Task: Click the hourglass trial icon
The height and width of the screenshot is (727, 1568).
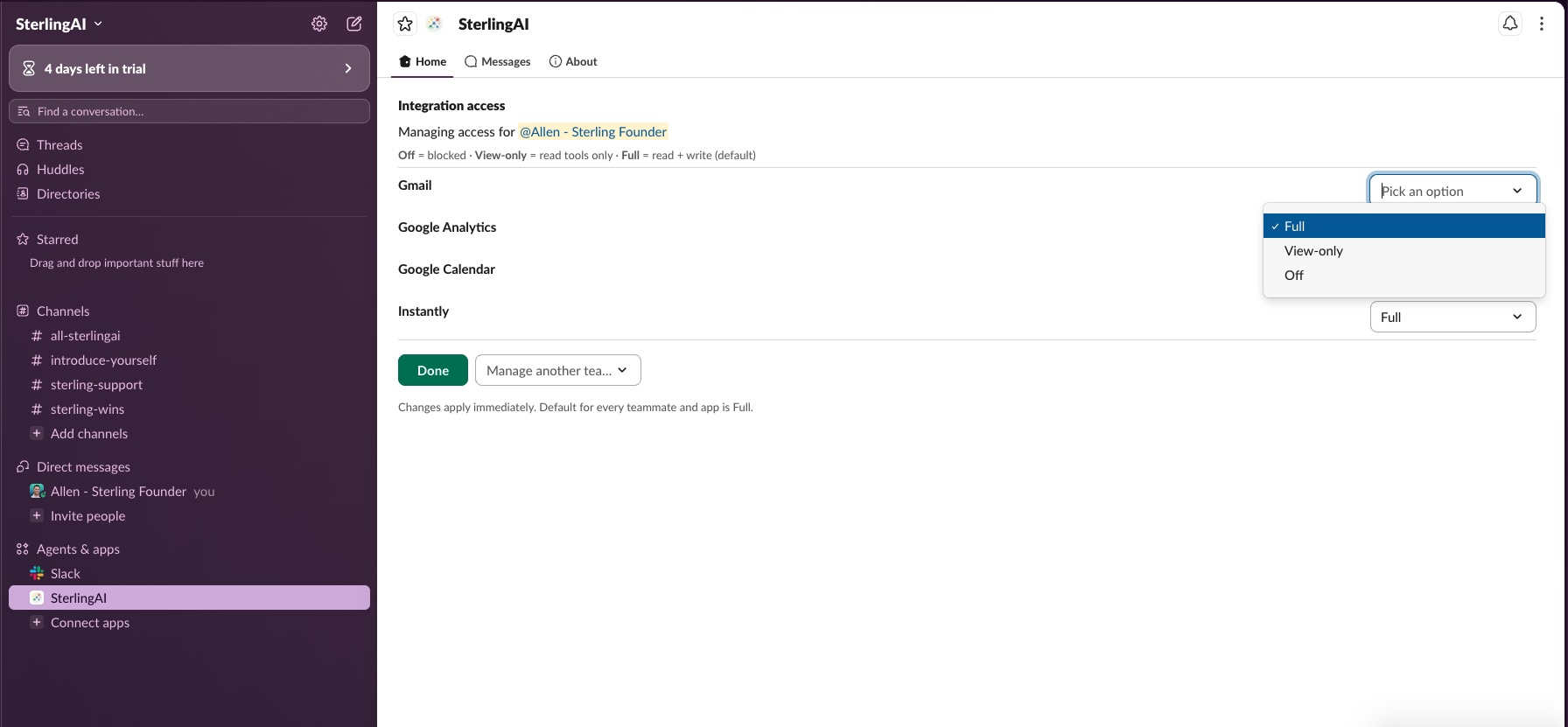Action: 29,68
